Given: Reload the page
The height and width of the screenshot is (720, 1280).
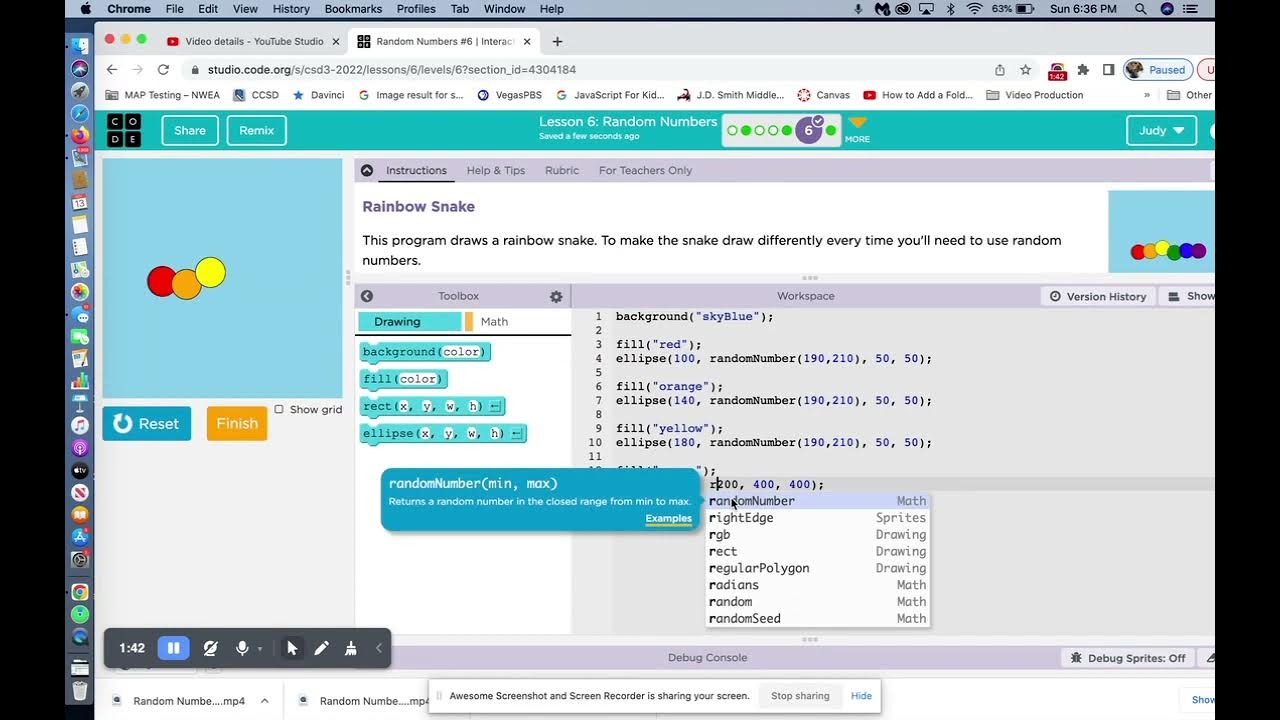Looking at the screenshot, I should click(x=163, y=70).
